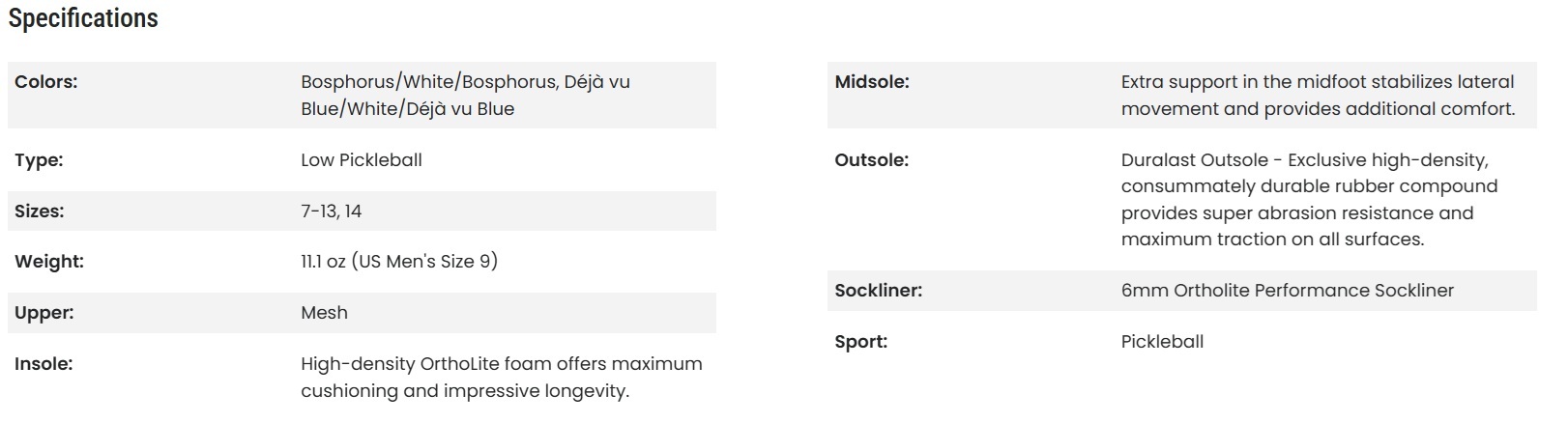Click the Mesh upper value

click(324, 313)
